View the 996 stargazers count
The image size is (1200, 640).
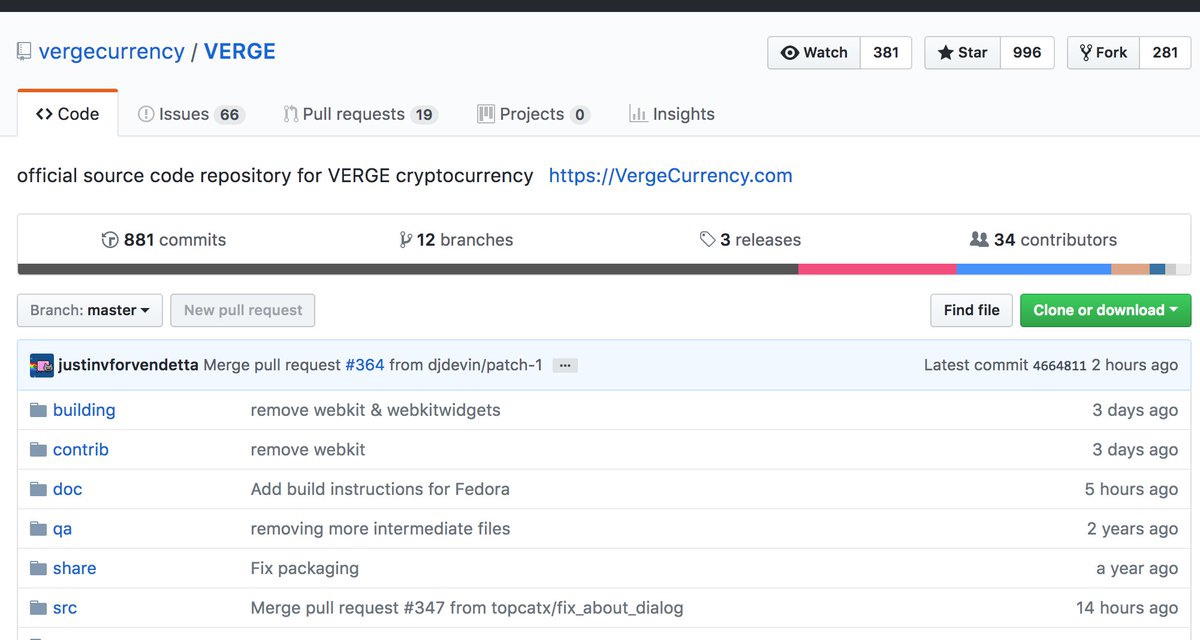[x=1027, y=53]
